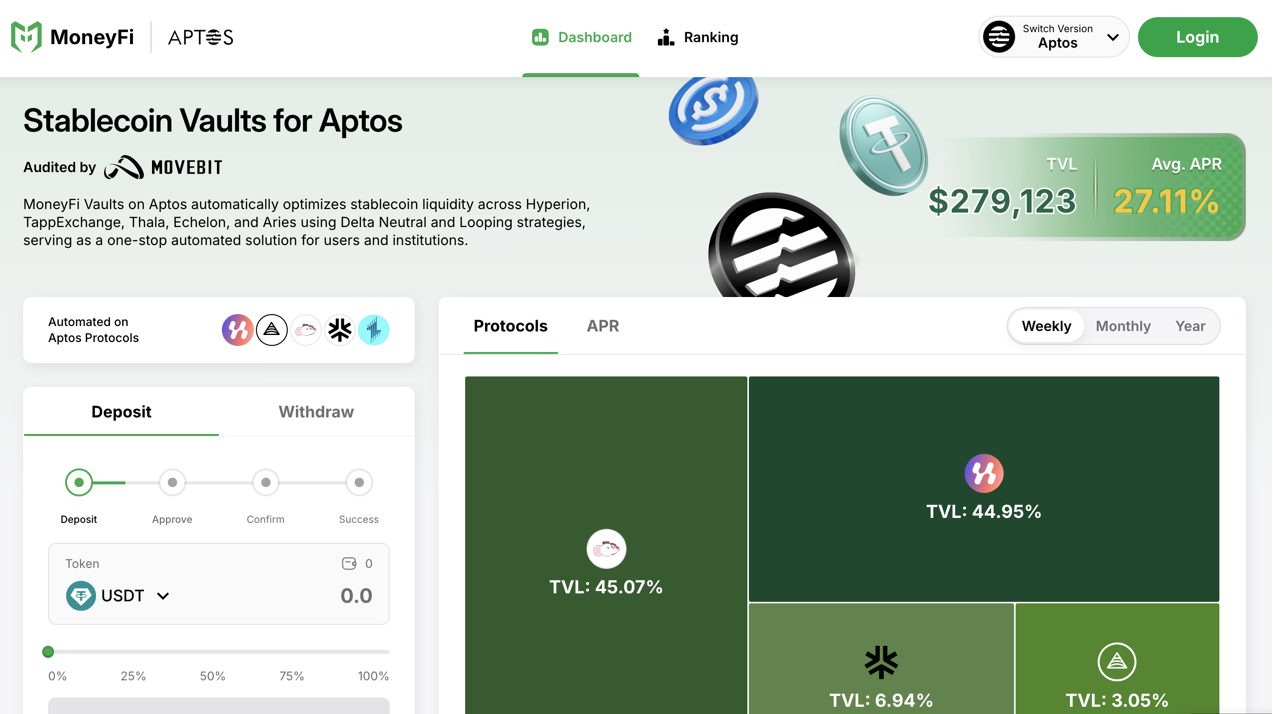Click the Hyperion protocol icon in automated protocols

pos(237,330)
